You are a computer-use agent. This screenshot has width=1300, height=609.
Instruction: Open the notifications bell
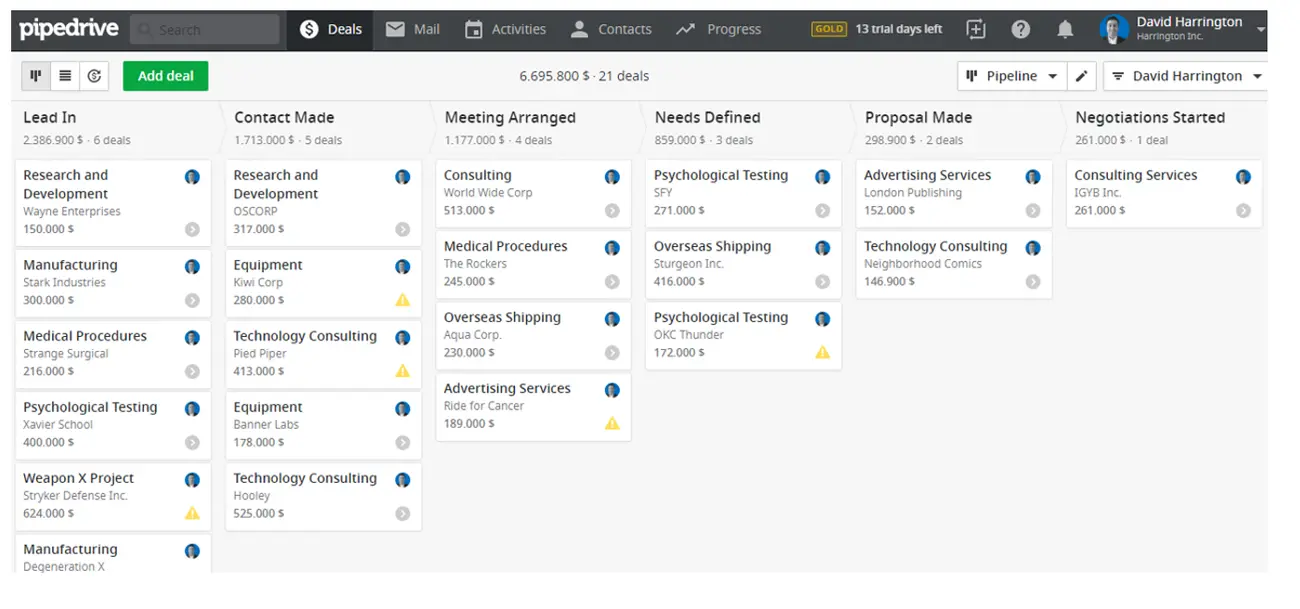point(1065,29)
